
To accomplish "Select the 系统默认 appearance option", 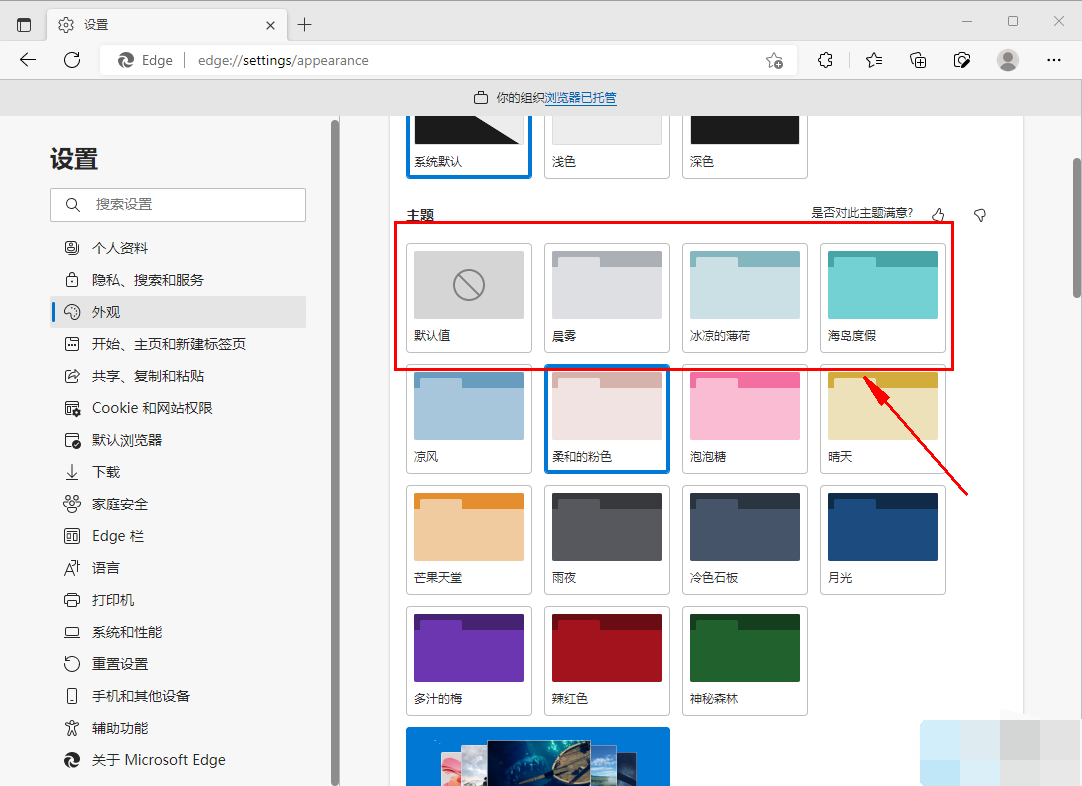I will click(x=468, y=145).
